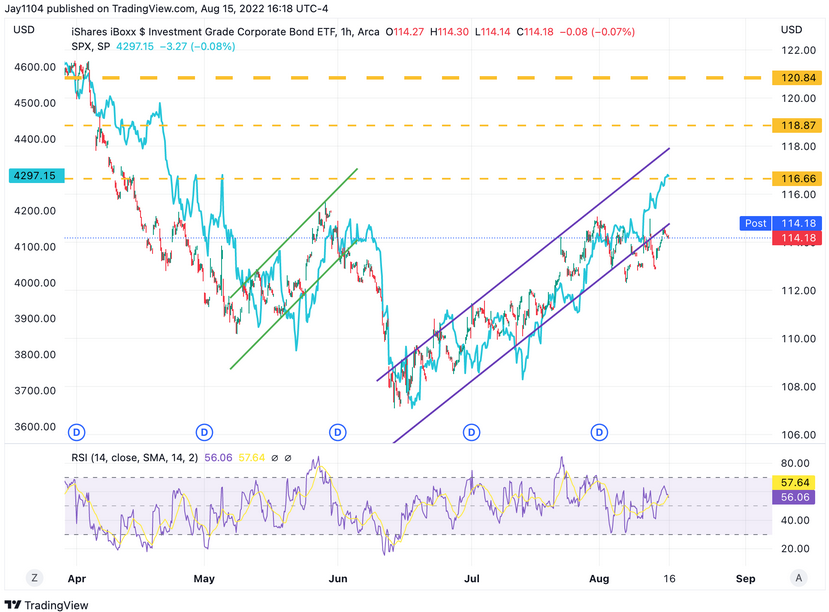829x612 pixels.
Task: Click the USD currency label on the left axis
Action: click(x=24, y=30)
